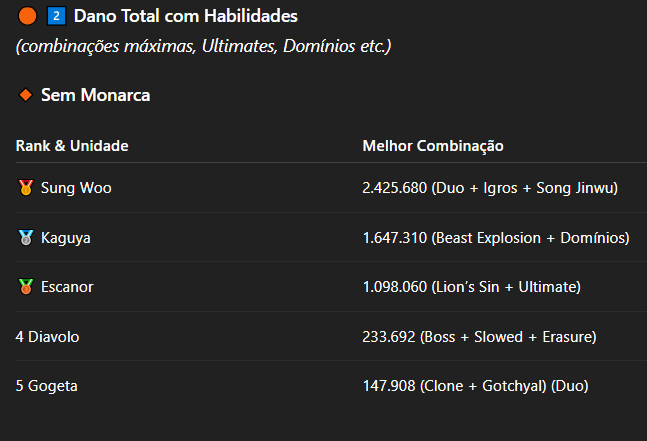This screenshot has height=441, width=647.
Task: Select the Kaguya unit name
Action: pos(66,237)
